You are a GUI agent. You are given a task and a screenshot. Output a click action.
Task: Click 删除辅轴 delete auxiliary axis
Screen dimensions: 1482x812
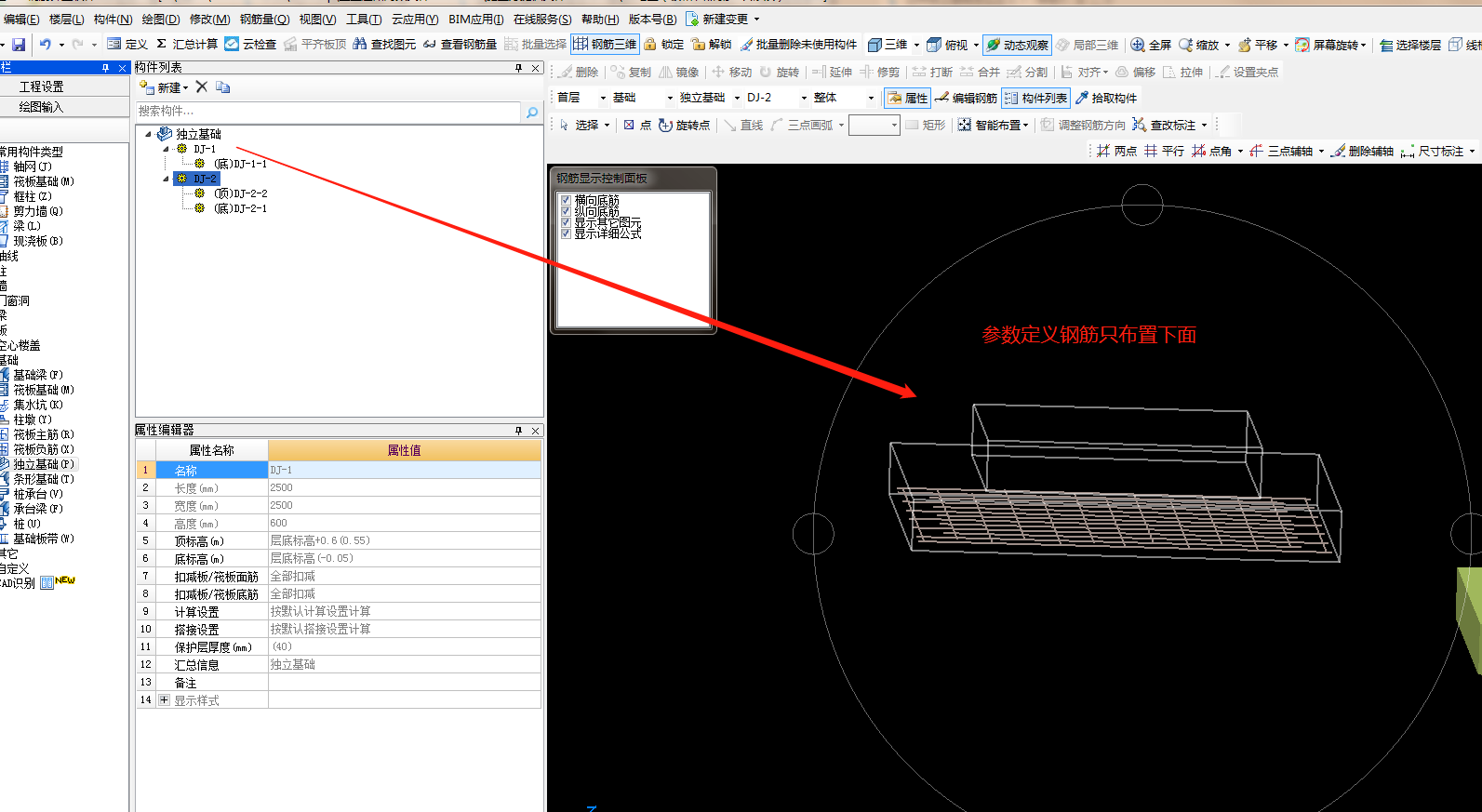[x=1362, y=151]
